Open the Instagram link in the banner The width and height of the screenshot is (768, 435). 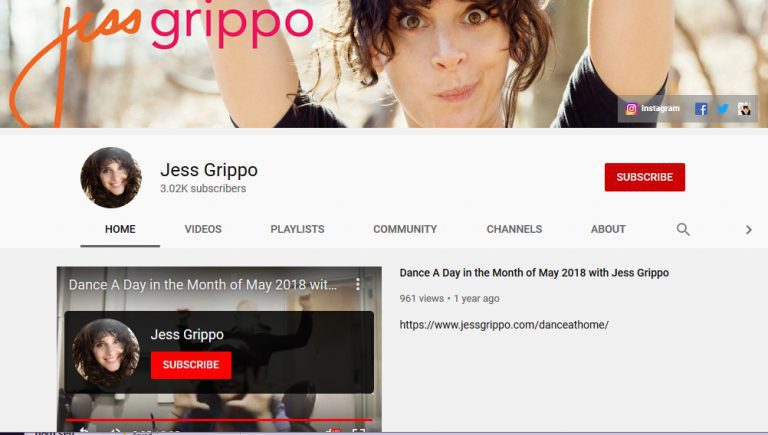point(652,109)
